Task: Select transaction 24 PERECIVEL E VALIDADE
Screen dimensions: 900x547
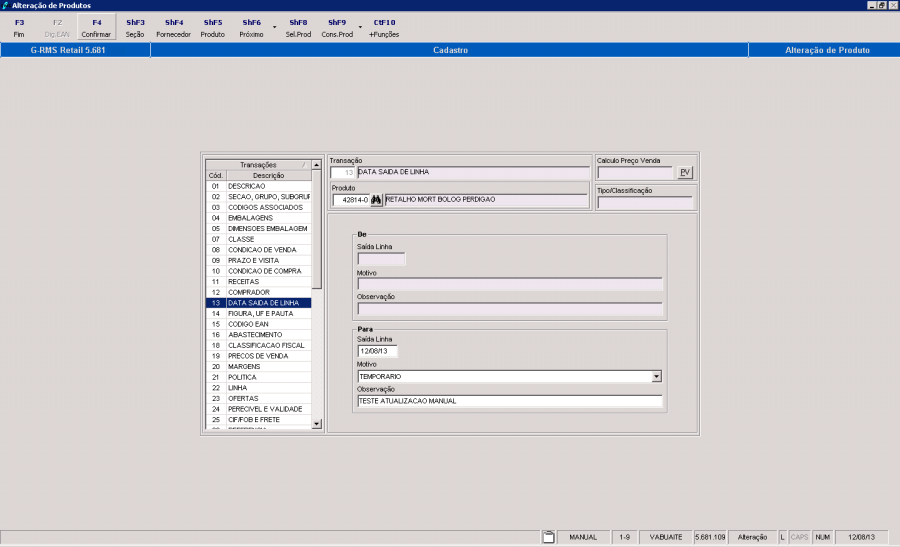Action: click(258, 409)
